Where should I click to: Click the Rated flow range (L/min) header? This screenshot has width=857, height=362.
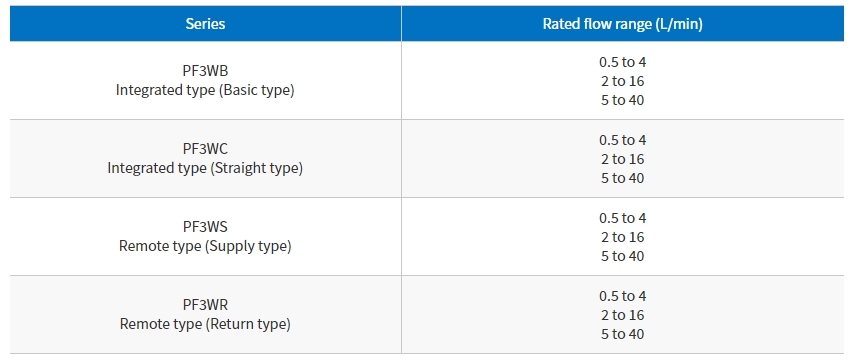click(623, 24)
